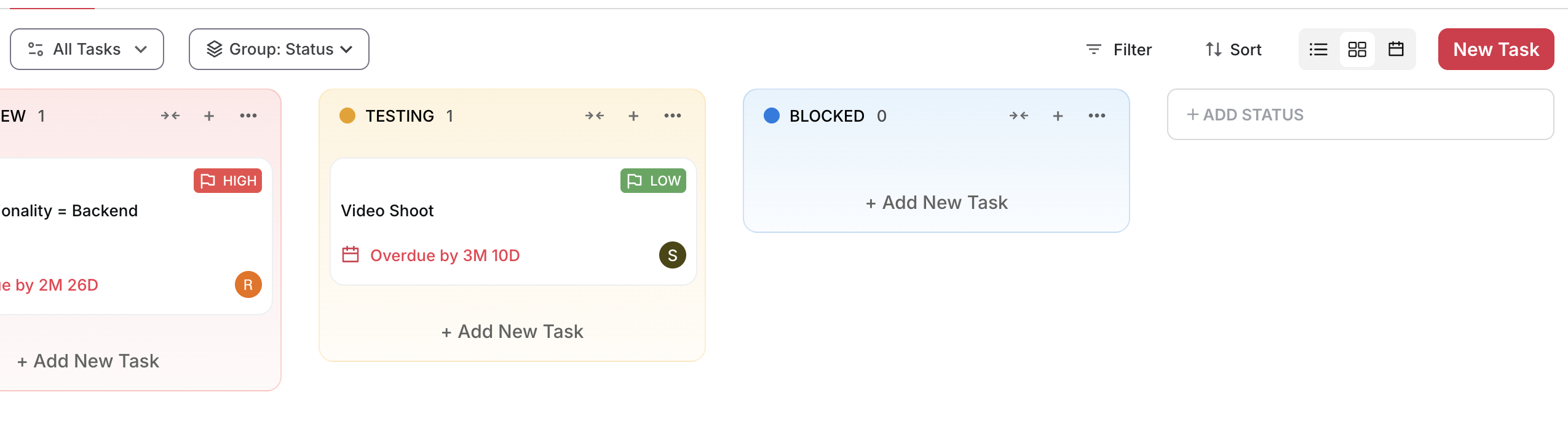Click Add New Task in BLOCKED column

[x=936, y=203]
